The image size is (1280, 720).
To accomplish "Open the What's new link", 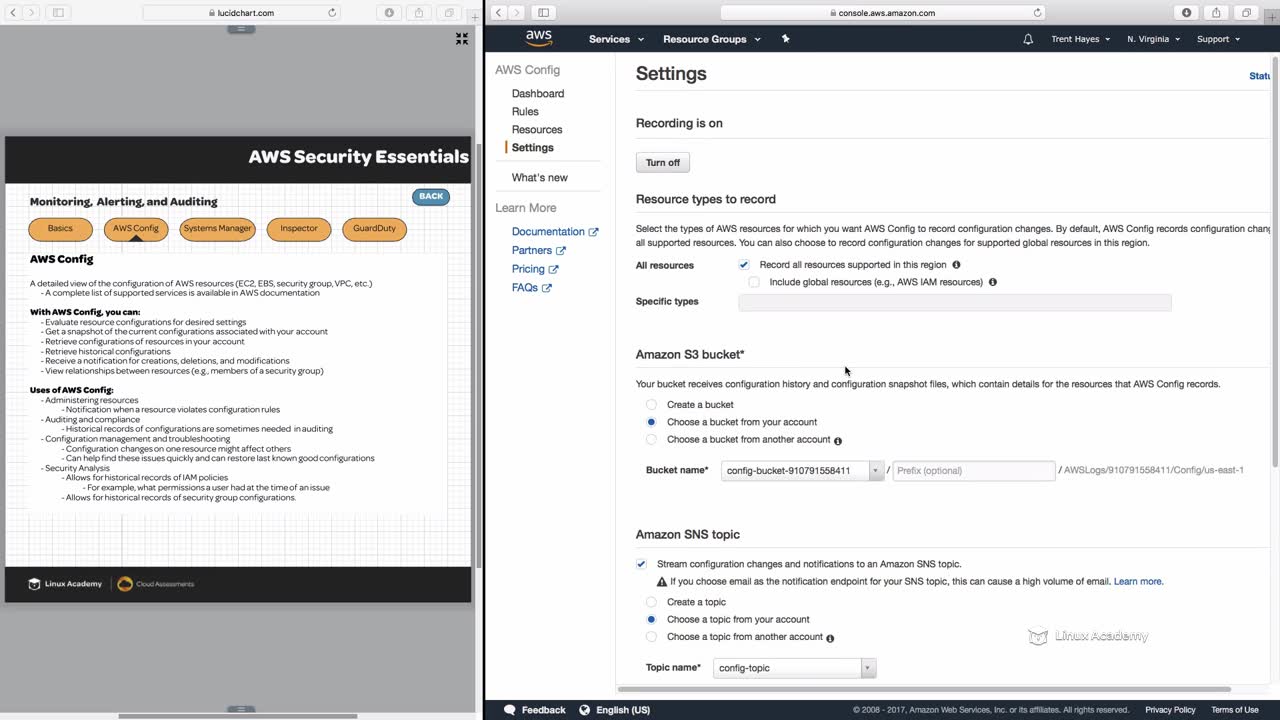I will coord(540,178).
